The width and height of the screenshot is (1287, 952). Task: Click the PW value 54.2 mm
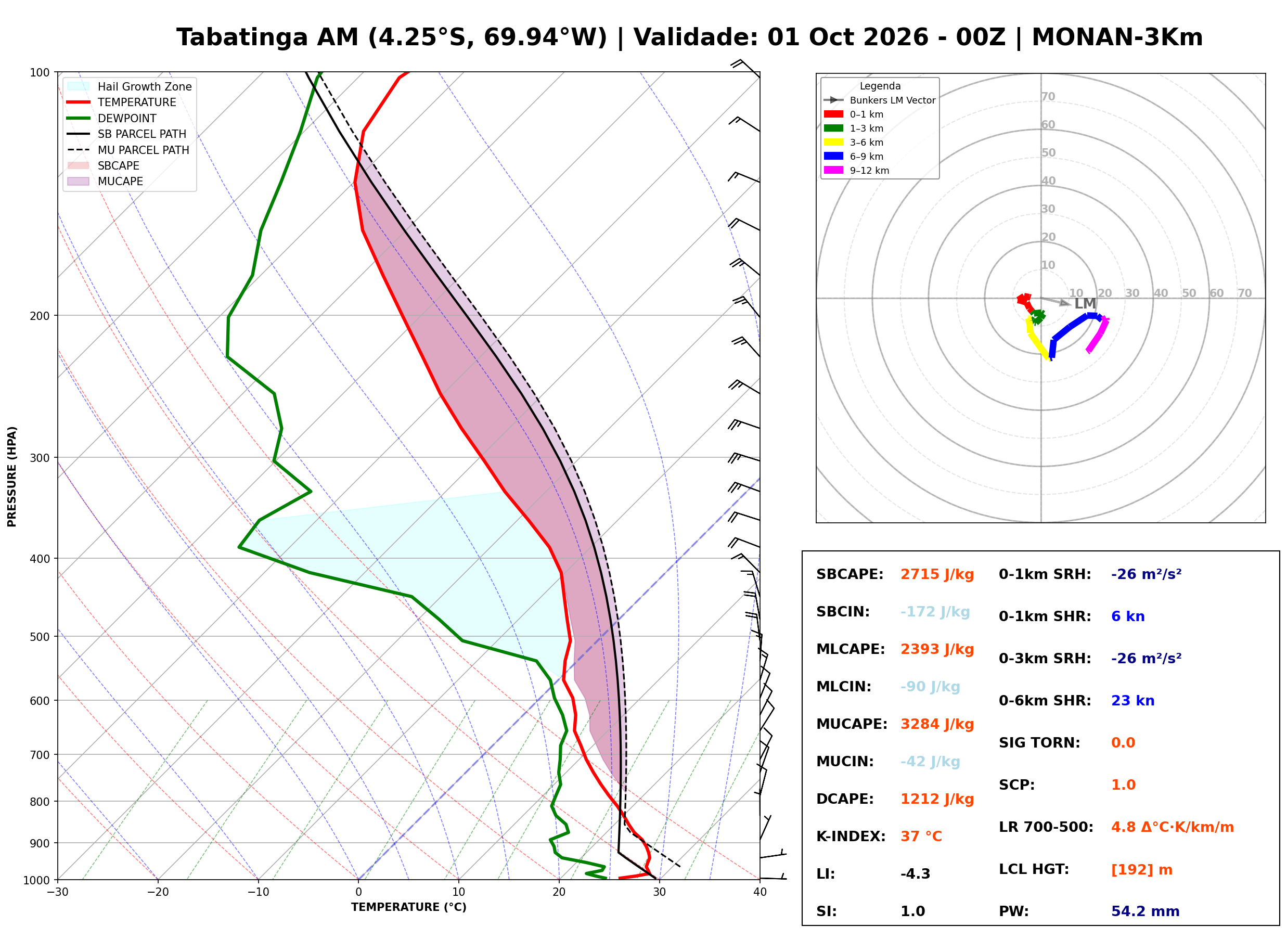pyautogui.click(x=1146, y=911)
